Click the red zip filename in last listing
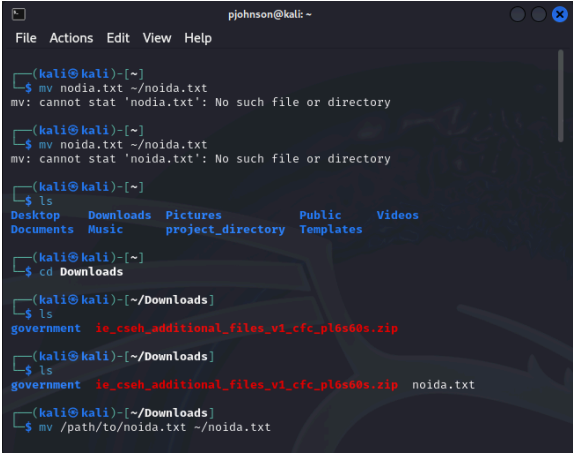This screenshot has height=454, width=573. 247,385
